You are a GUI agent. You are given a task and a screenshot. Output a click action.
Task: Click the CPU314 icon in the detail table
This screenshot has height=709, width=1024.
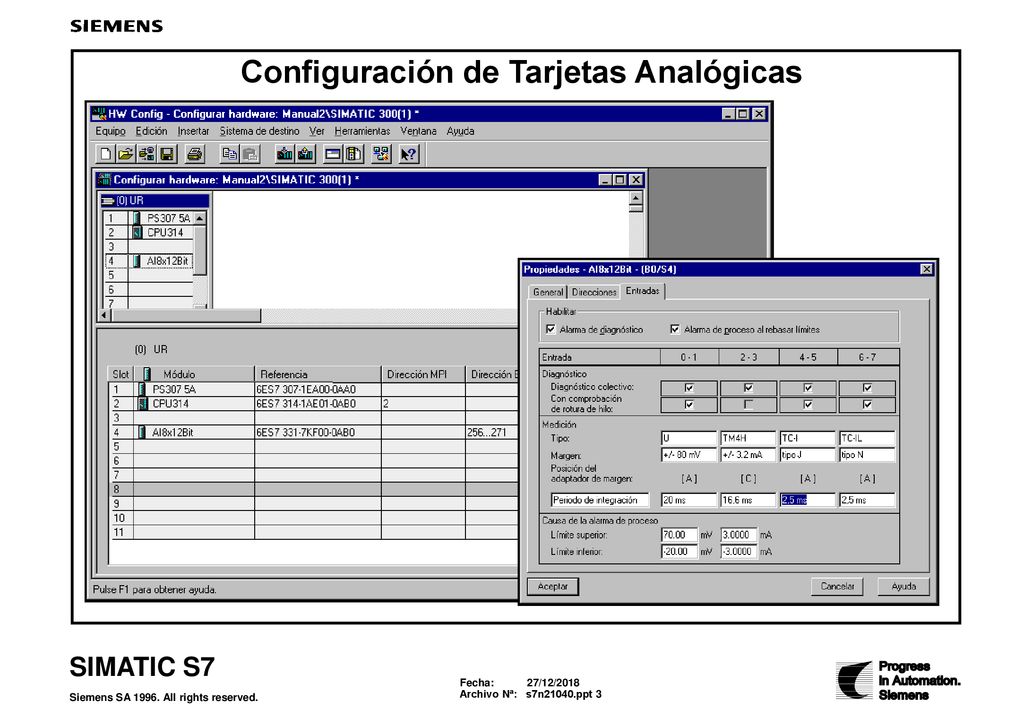point(142,403)
